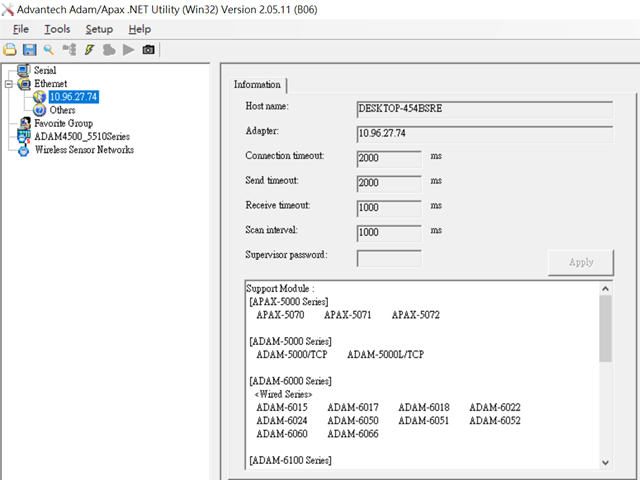Click the support list scroll-down arrow
The height and width of the screenshot is (480, 640).
[605, 462]
